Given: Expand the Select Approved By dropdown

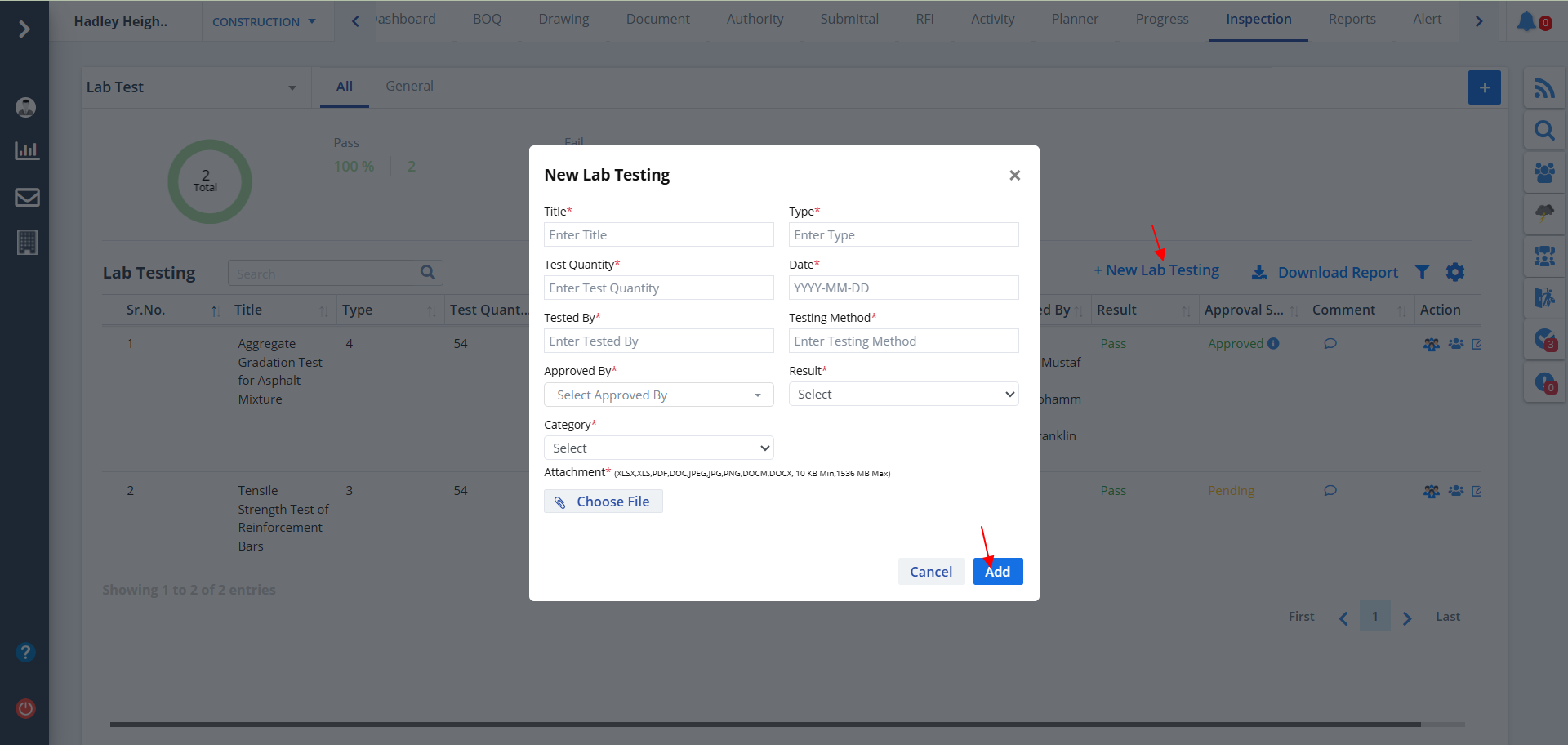Looking at the screenshot, I should 658,395.
